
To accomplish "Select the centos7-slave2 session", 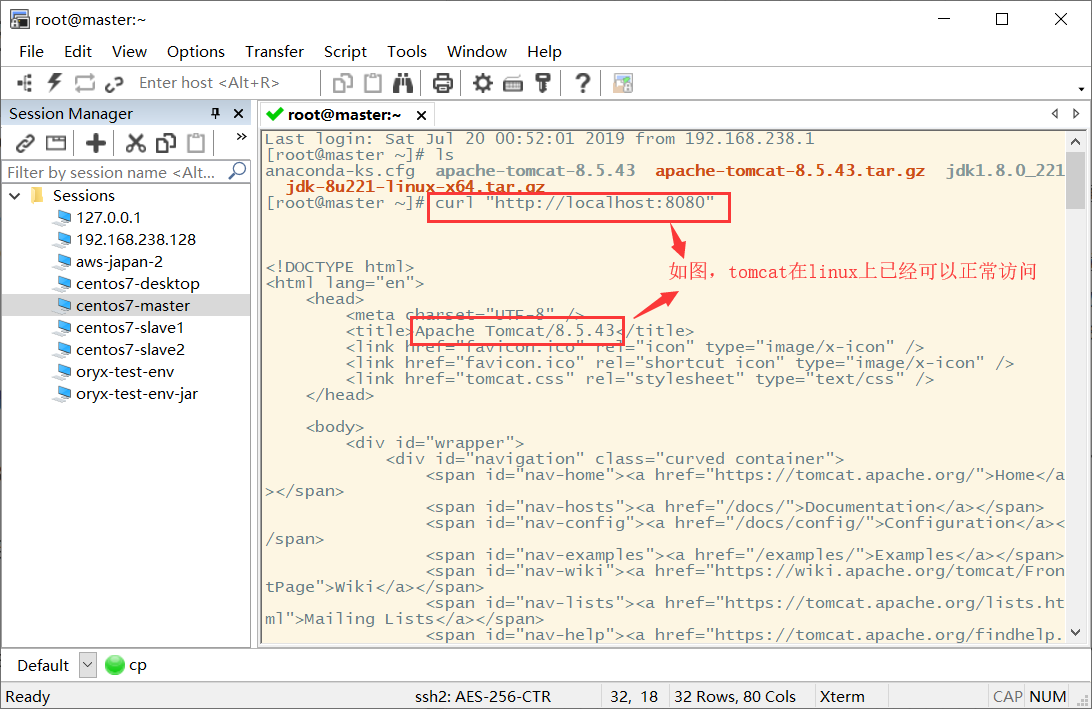I will click(x=130, y=350).
